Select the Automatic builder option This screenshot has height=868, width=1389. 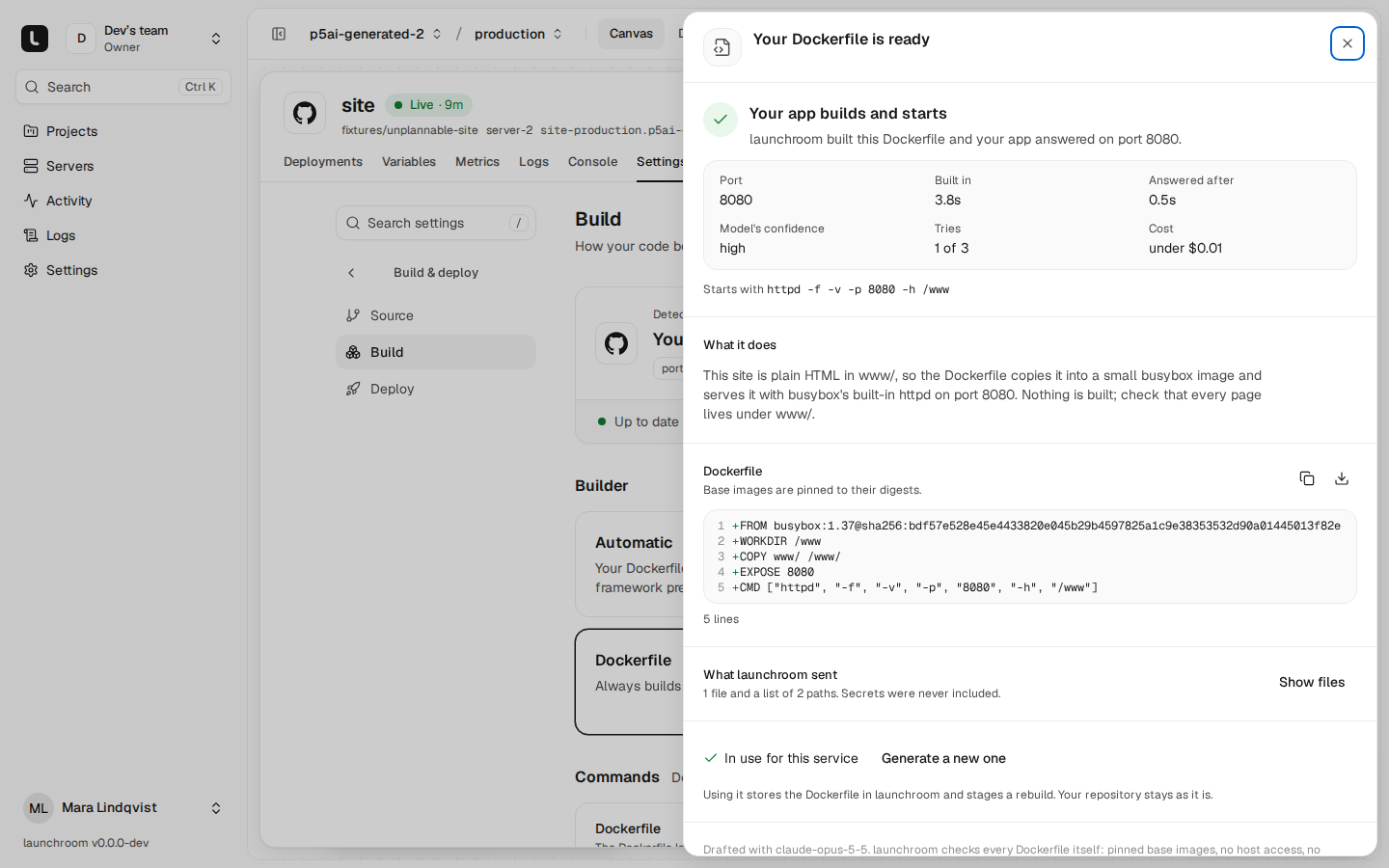click(x=630, y=564)
